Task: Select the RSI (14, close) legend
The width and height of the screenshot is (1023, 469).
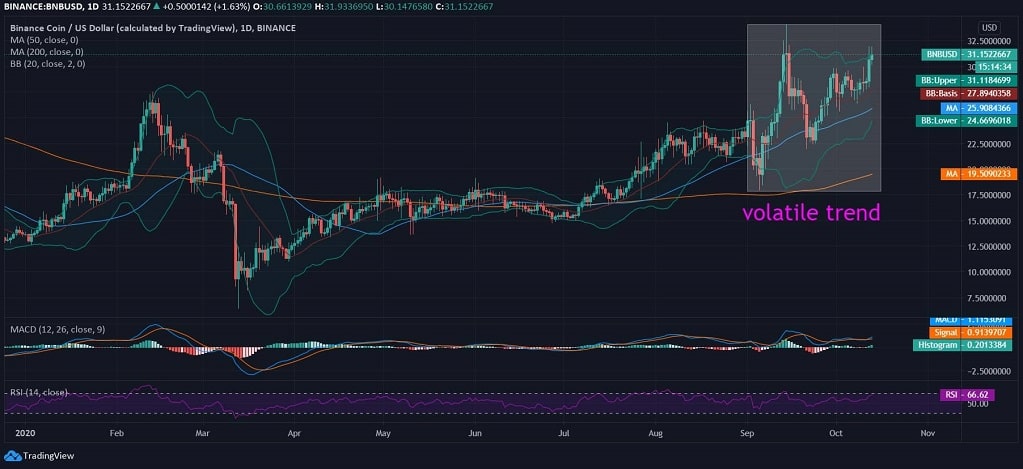Action: point(38,393)
